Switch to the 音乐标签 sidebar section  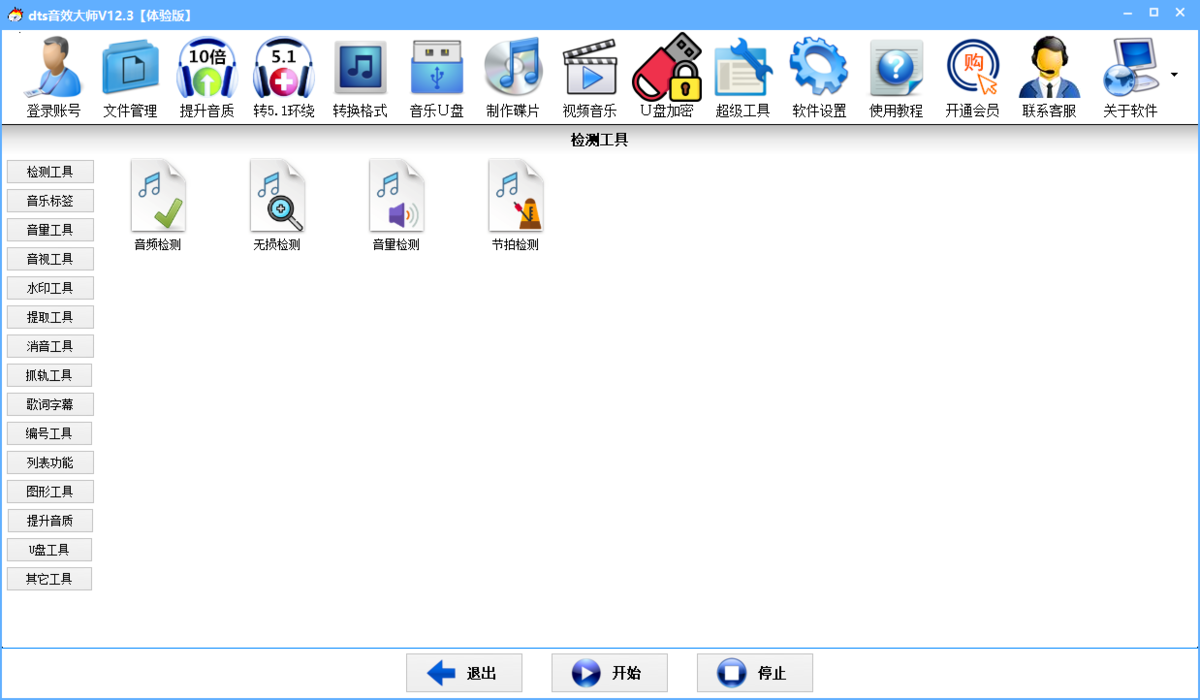click(50, 200)
